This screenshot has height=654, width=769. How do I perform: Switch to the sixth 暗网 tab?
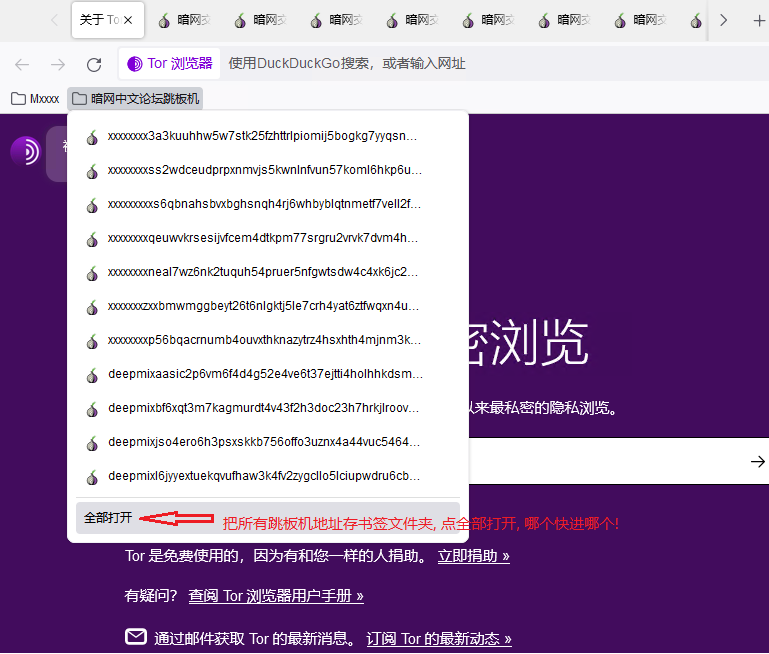point(565,20)
